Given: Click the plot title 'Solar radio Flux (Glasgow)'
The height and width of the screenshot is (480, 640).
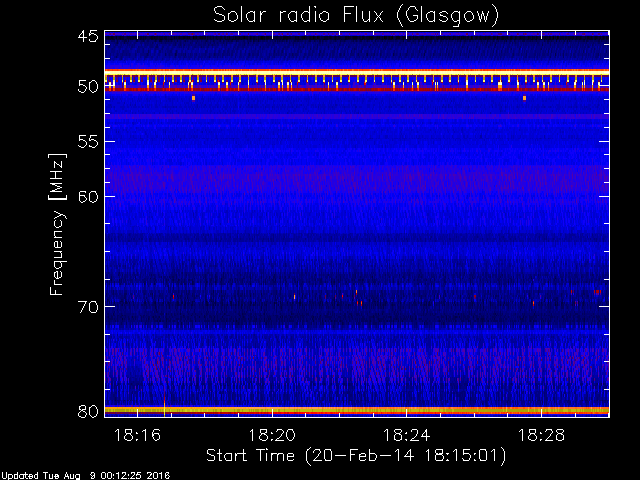Looking at the screenshot, I should tap(356, 16).
